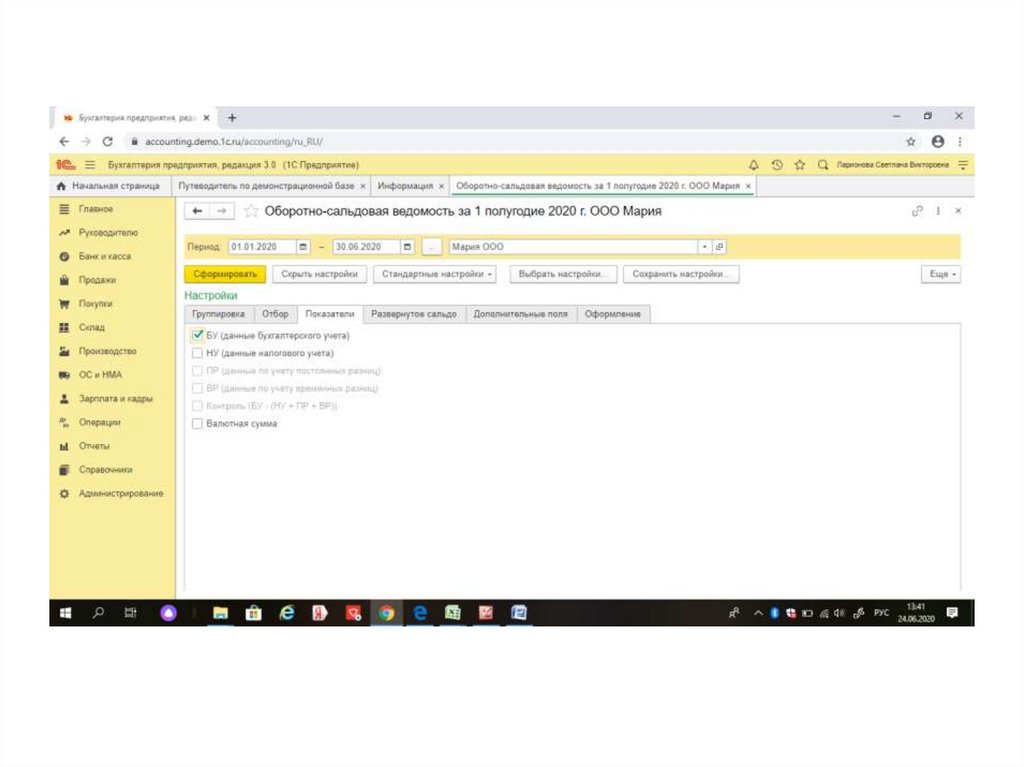The image size is (1024, 767).
Task: Switch to the Группировка tab
Action: click(x=218, y=314)
